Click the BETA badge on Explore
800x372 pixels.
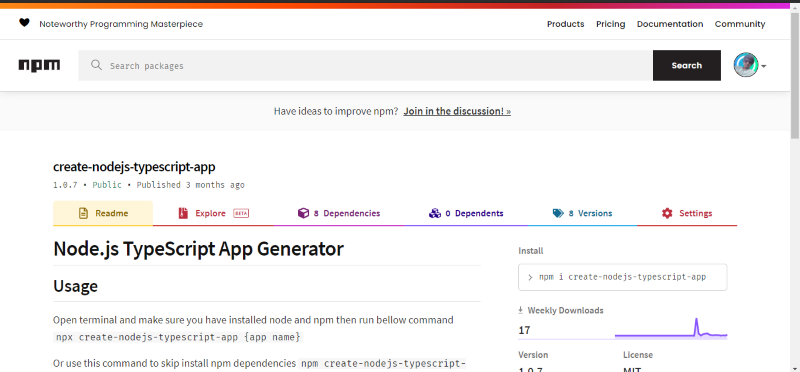click(x=241, y=213)
